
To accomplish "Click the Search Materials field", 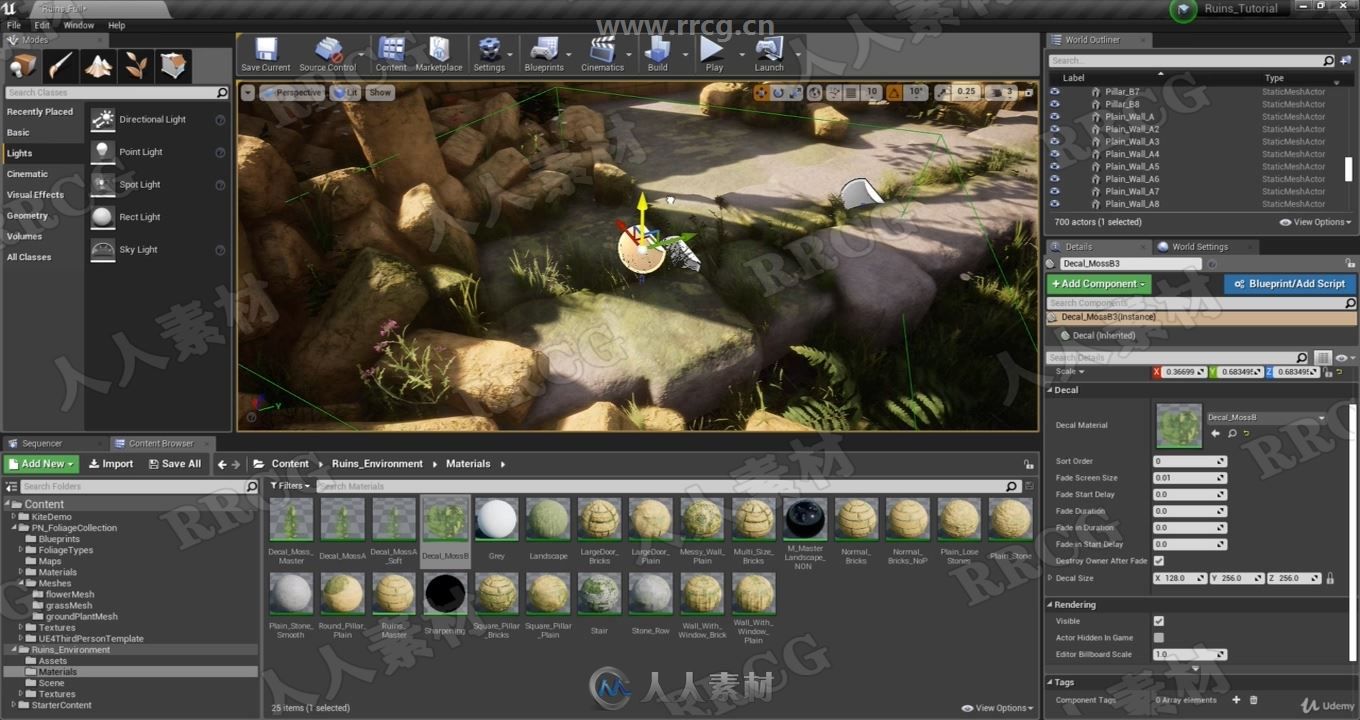I will point(667,486).
